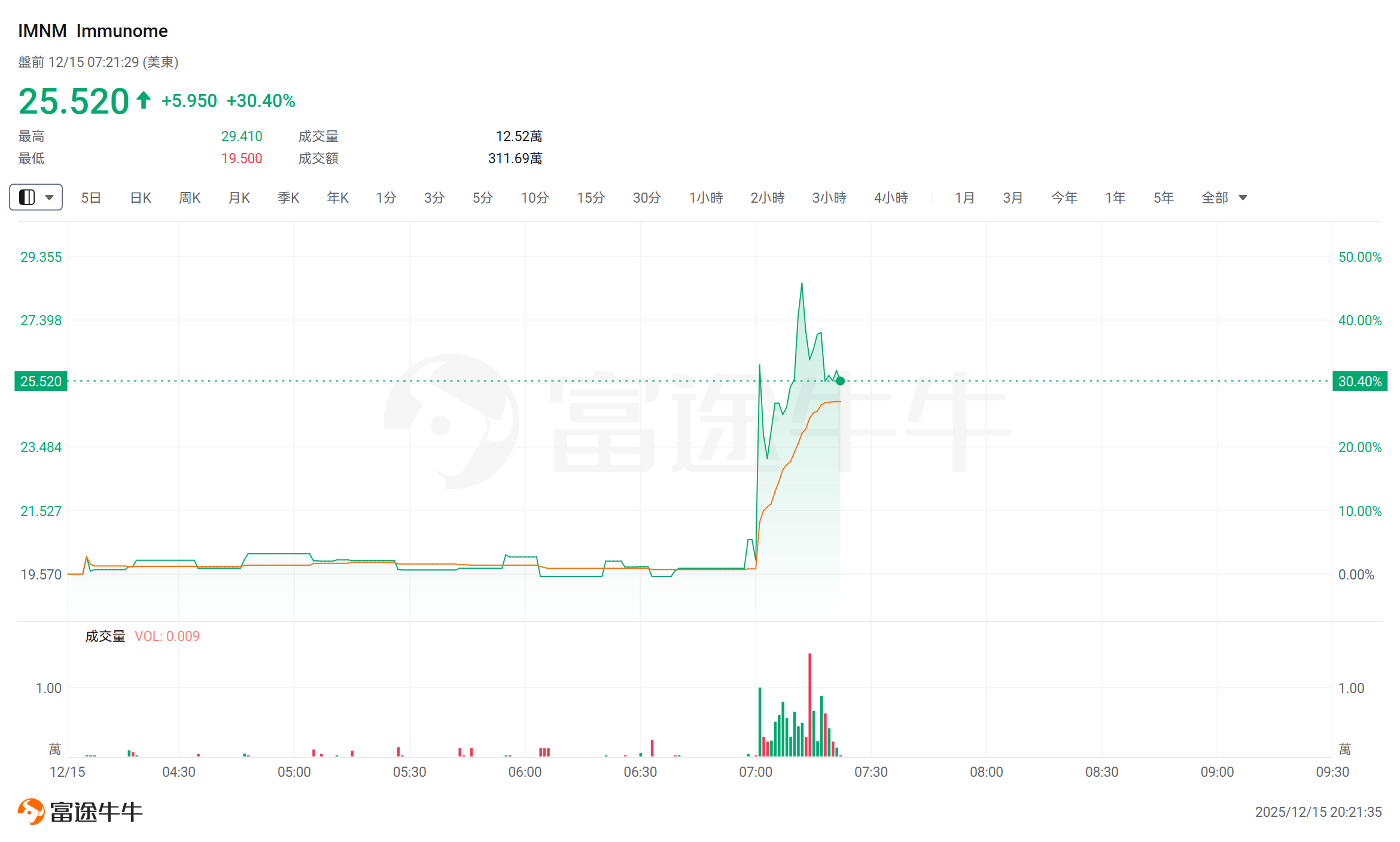Select the 4小時 interval
Viewport: 1400px width, 842px height.
(891, 197)
